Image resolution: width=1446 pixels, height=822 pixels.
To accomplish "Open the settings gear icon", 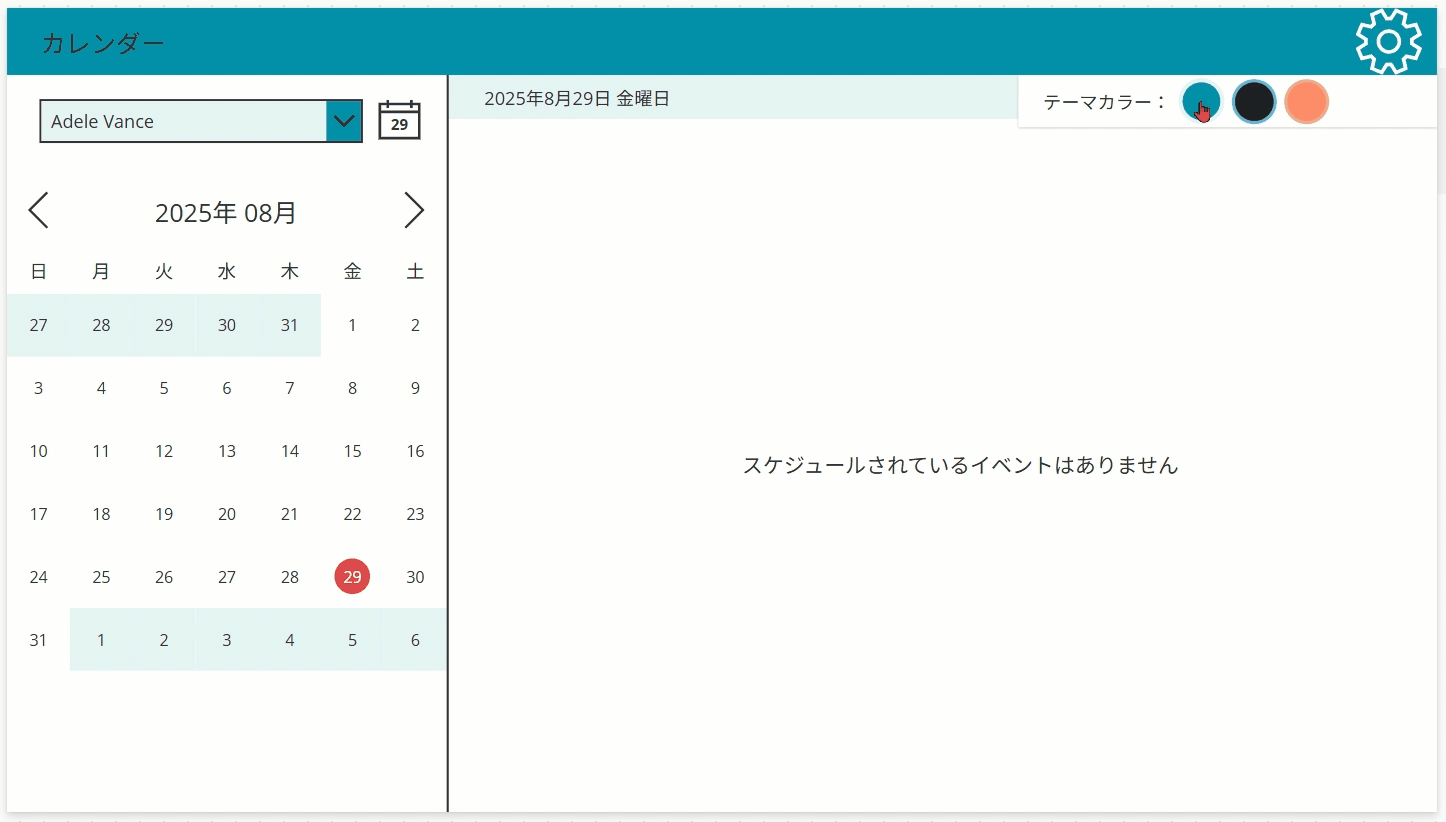I will [x=1388, y=41].
